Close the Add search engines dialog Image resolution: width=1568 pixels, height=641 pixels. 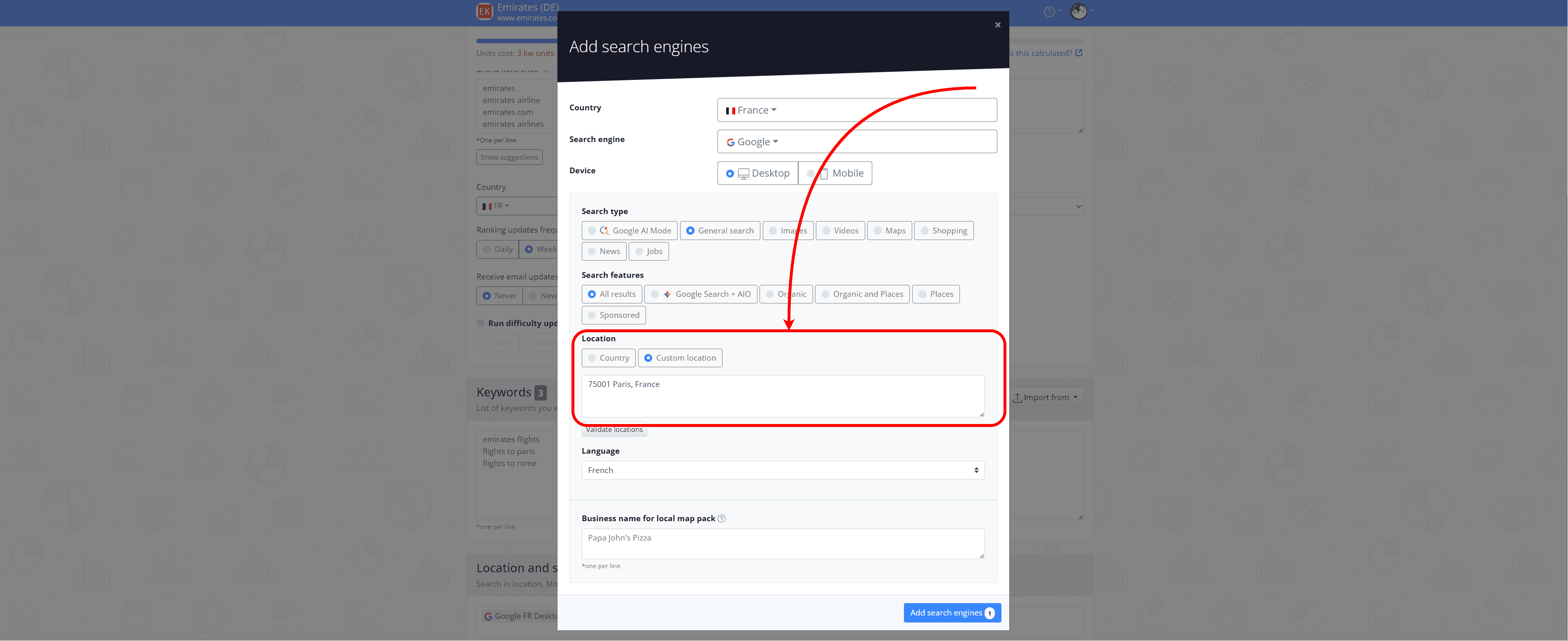998,25
